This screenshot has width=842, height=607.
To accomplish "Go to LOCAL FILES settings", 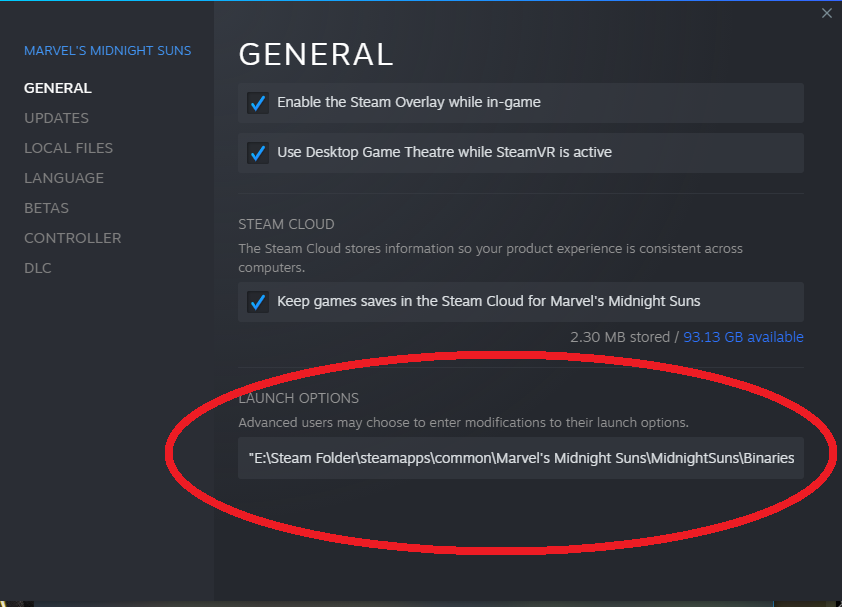I will pos(68,148).
